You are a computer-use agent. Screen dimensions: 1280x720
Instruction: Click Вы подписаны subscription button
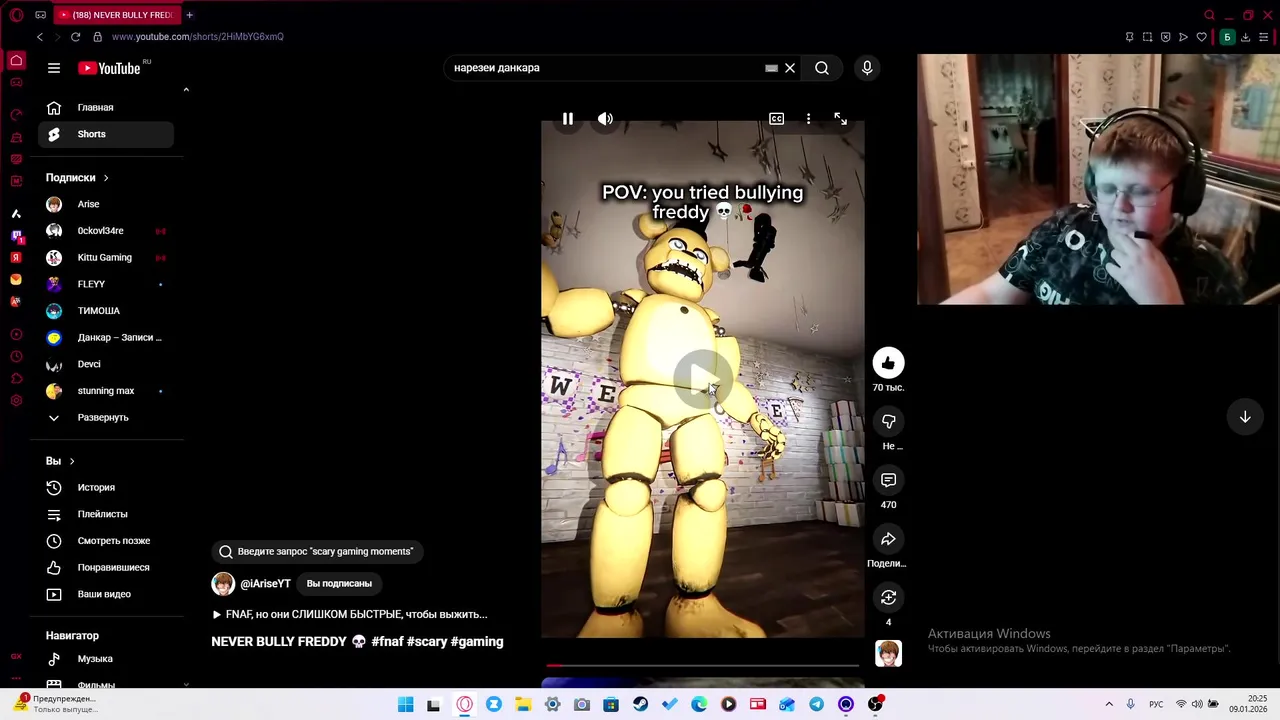coord(339,584)
